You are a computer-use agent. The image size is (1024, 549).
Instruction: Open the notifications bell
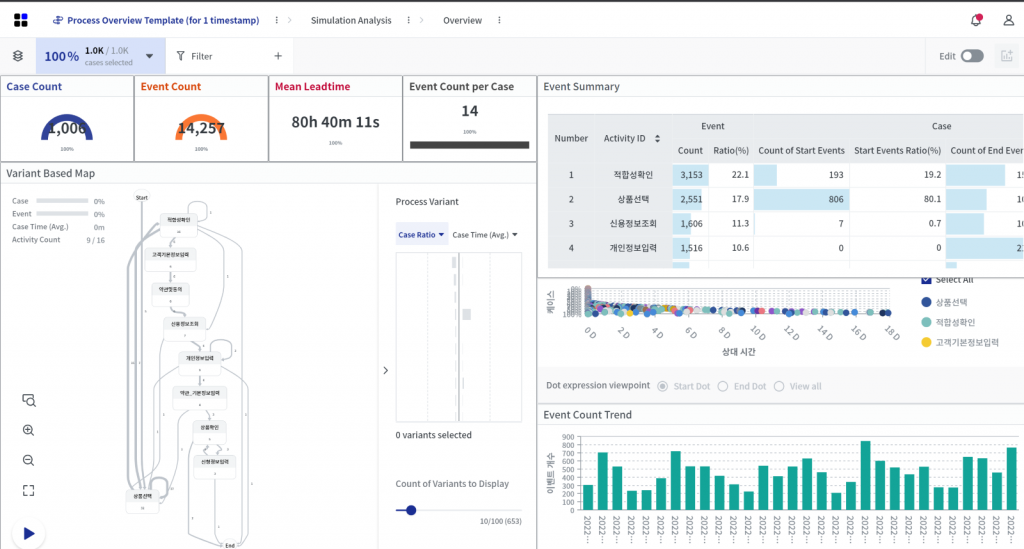[x=976, y=20]
